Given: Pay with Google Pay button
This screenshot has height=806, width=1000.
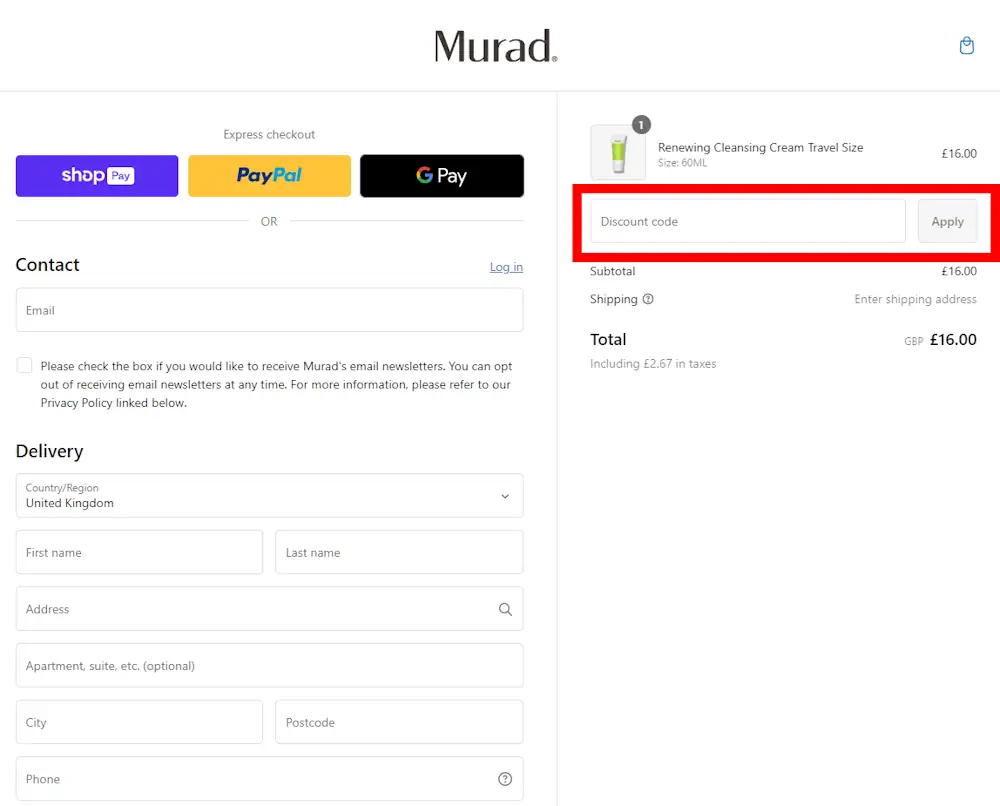Looking at the screenshot, I should 442,175.
